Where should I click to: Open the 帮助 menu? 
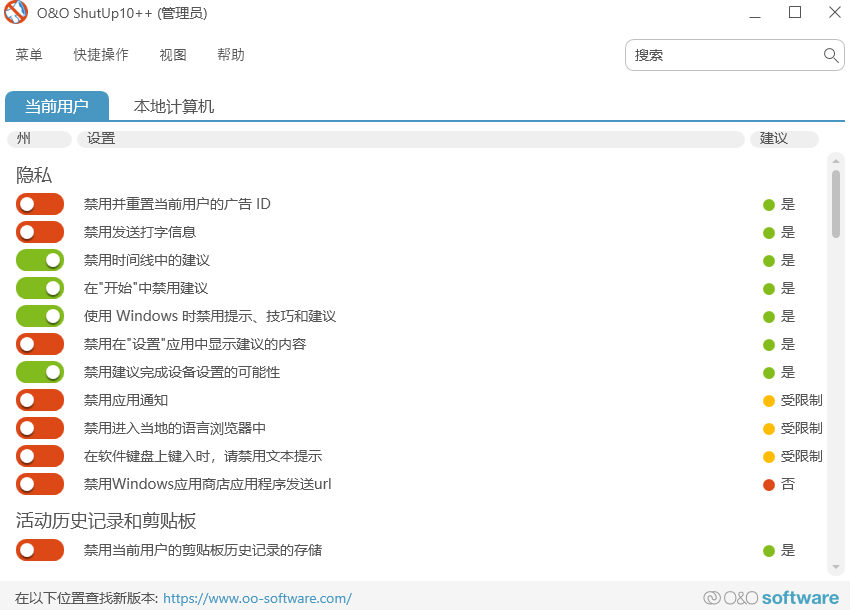pos(231,55)
